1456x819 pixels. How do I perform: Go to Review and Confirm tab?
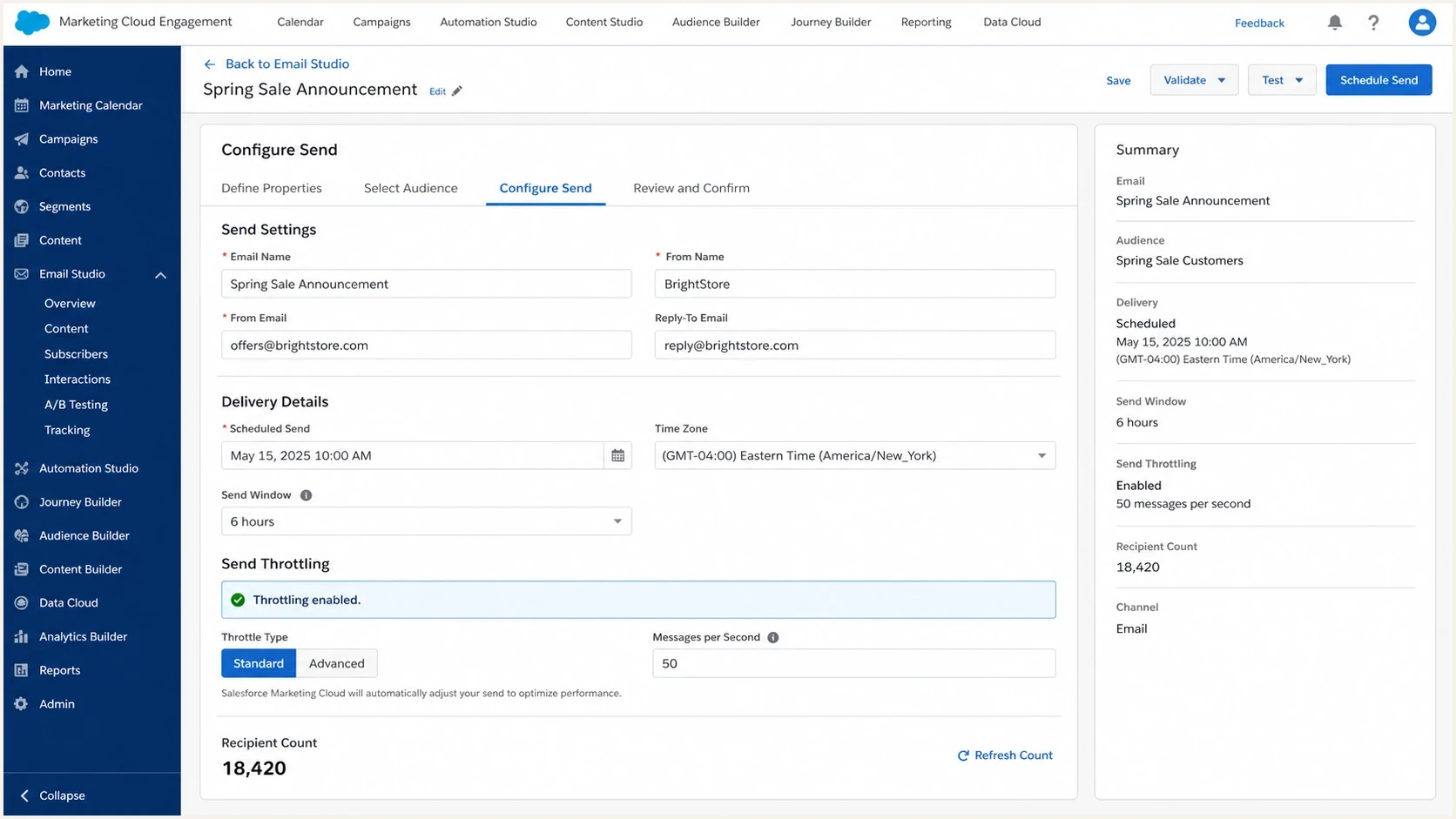(x=691, y=188)
